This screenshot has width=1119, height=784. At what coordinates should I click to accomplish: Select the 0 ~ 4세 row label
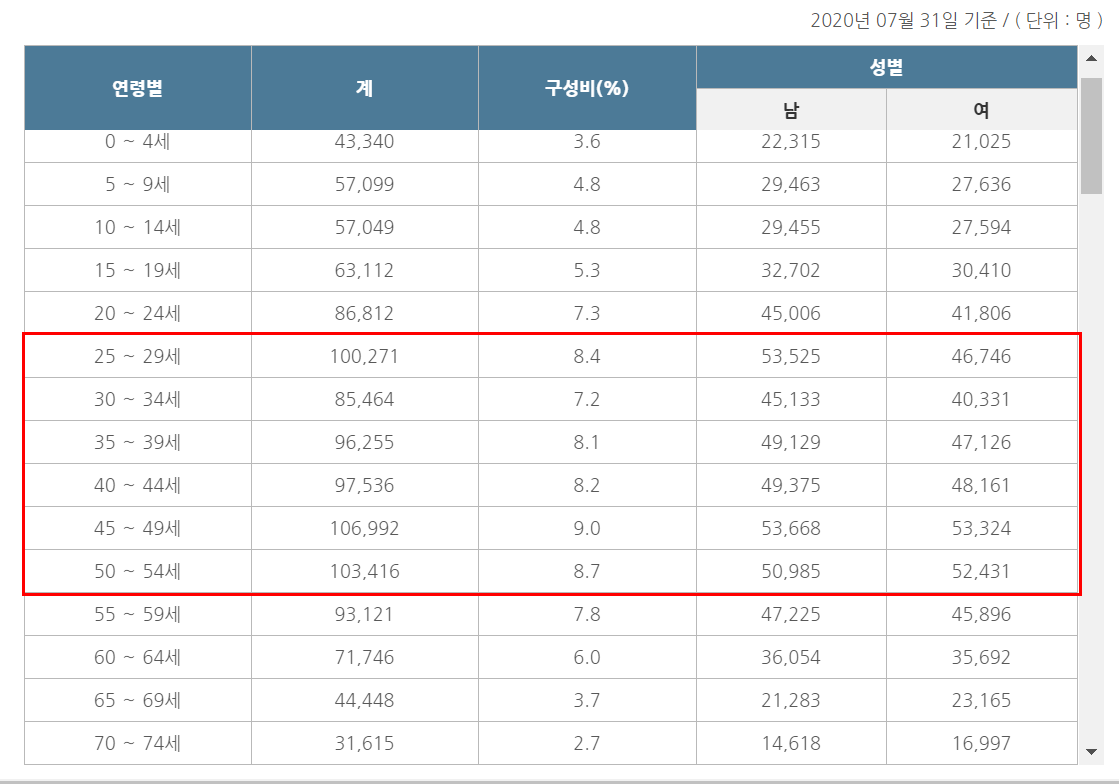pyautogui.click(x=138, y=141)
